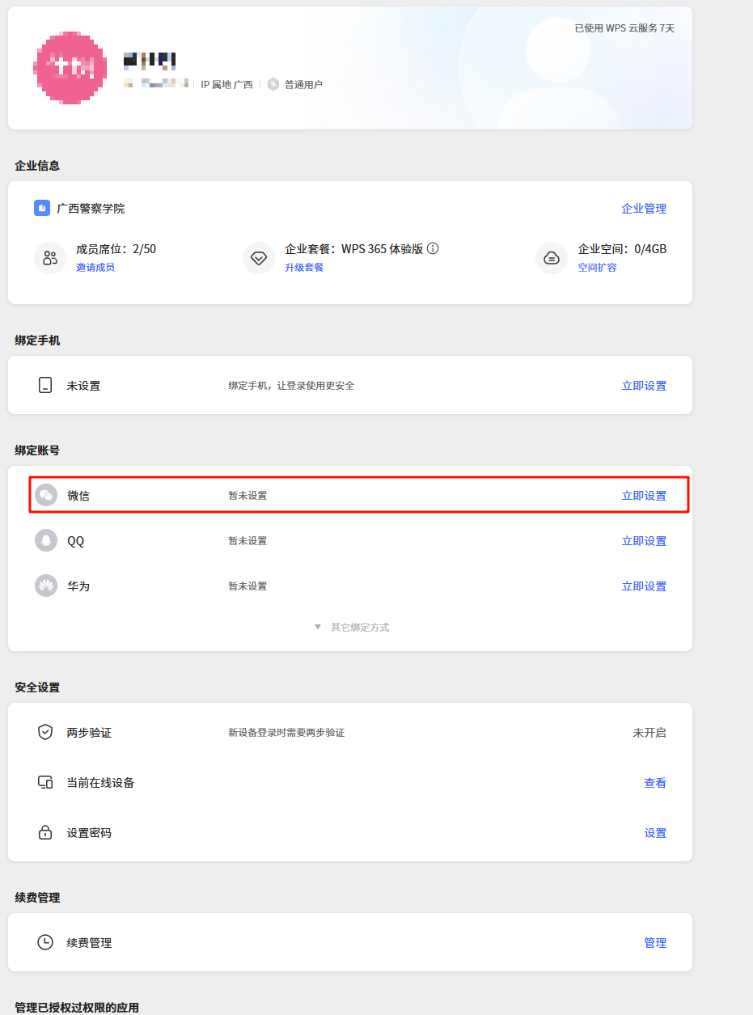Image resolution: width=753 pixels, height=1015 pixels.
Task: Expand 其它绑定方式 options
Action: click(x=351, y=627)
